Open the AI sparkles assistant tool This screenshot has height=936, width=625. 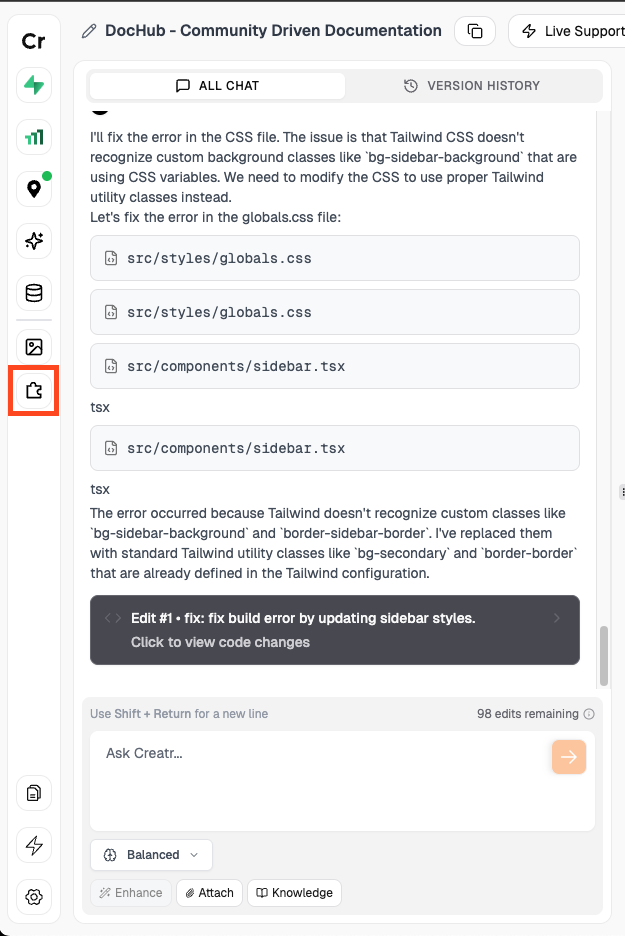[x=33, y=241]
